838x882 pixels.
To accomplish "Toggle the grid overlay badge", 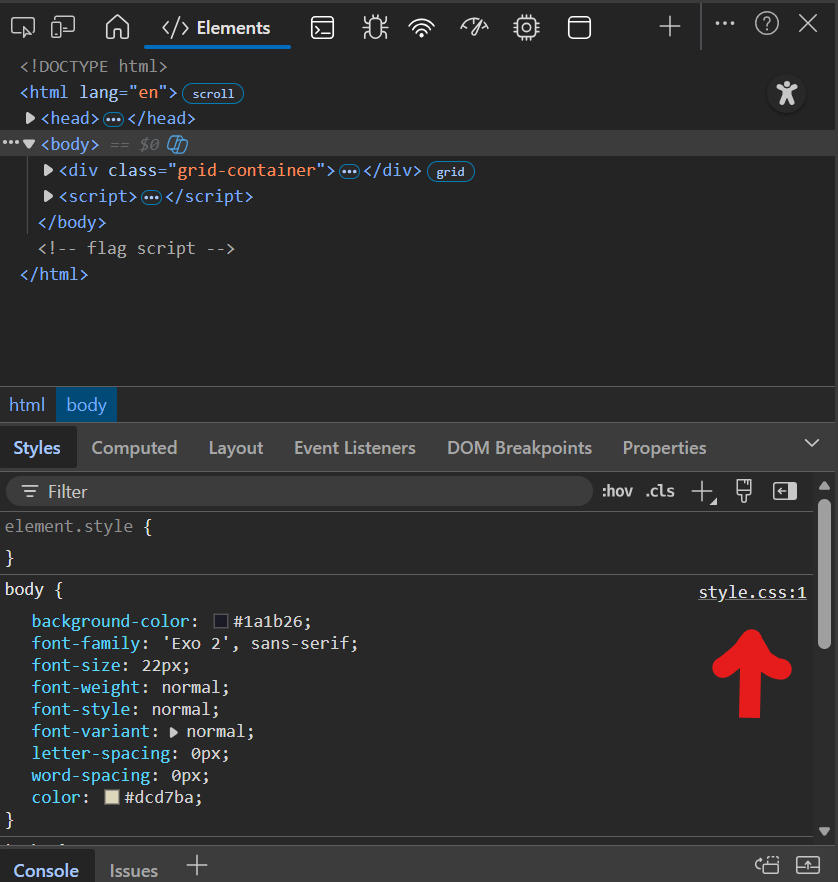I will pyautogui.click(x=450, y=171).
